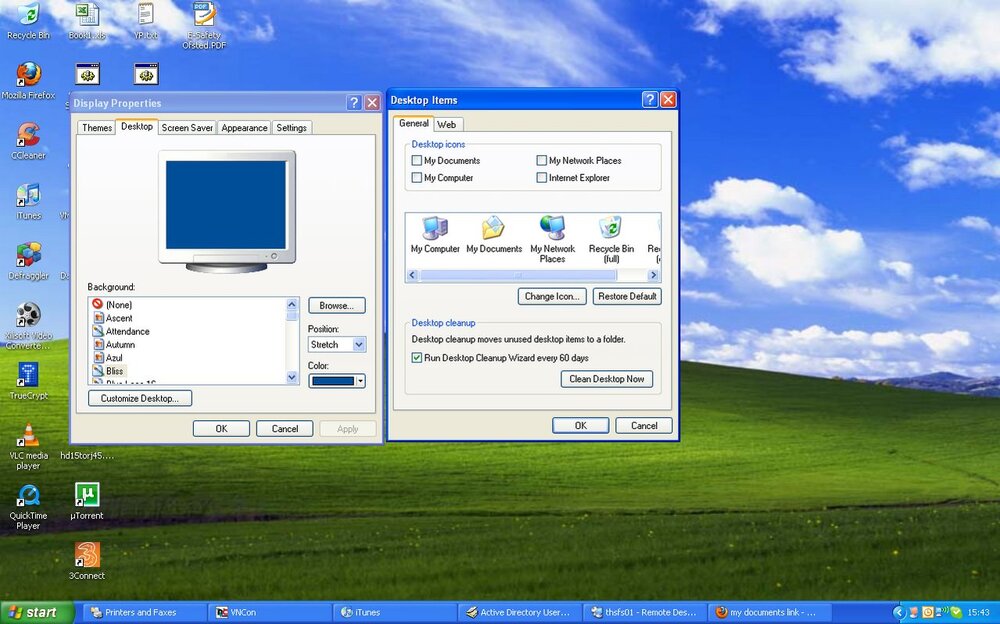The height and width of the screenshot is (624, 1000).
Task: Select Recycle Bin (full) icon in list
Action: 611,239
